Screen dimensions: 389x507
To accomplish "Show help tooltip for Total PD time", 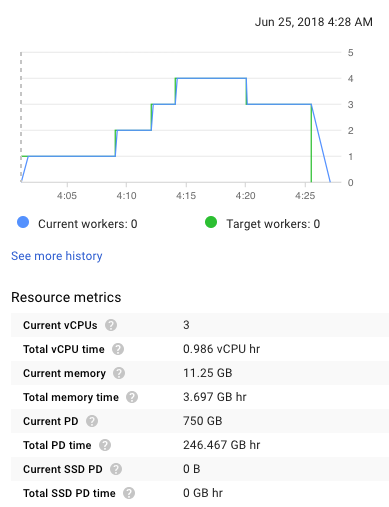I will click(x=105, y=445).
